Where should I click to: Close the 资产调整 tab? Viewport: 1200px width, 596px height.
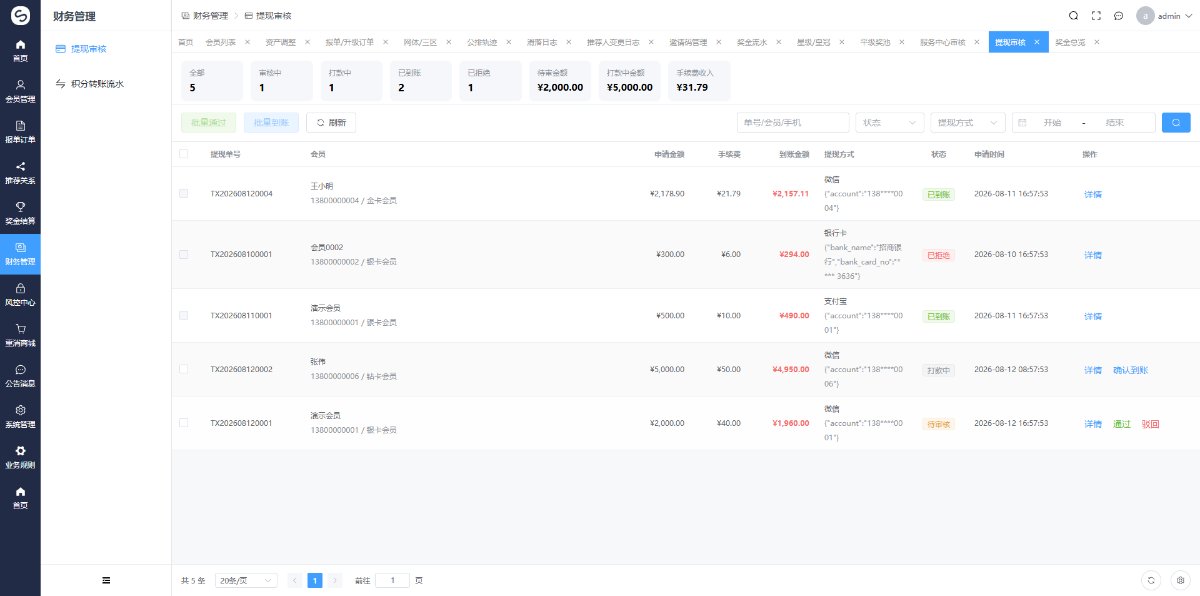(x=306, y=42)
